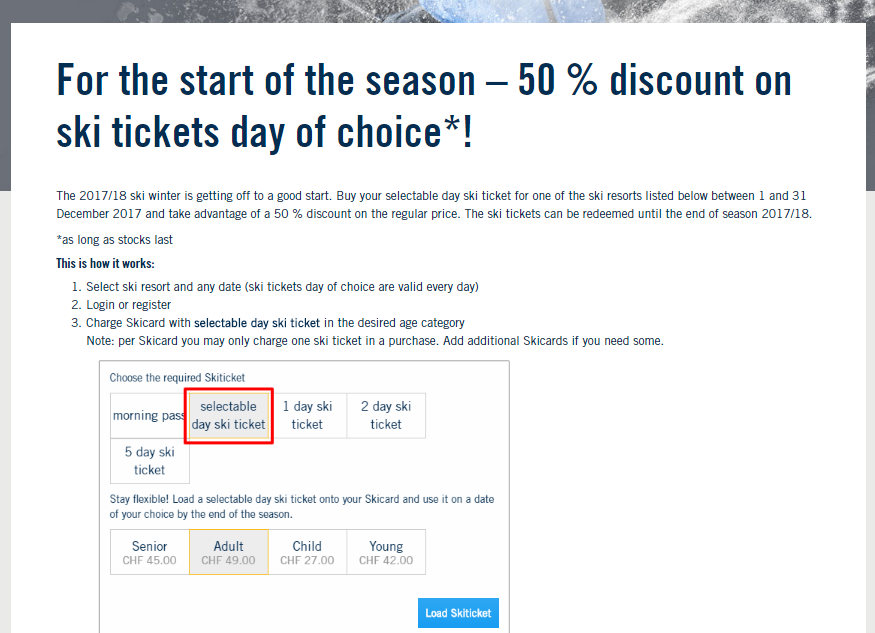This screenshot has width=875, height=633.
Task: Select the 5 day ski ticket
Action: (150, 461)
